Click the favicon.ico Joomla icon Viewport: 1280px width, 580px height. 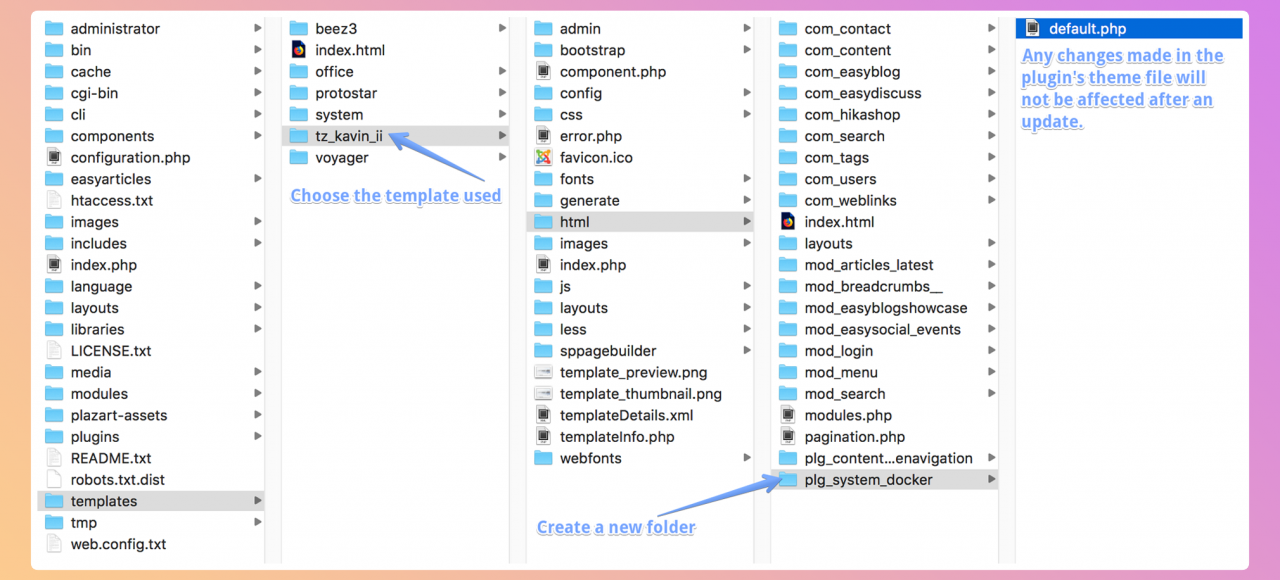pyautogui.click(x=543, y=157)
